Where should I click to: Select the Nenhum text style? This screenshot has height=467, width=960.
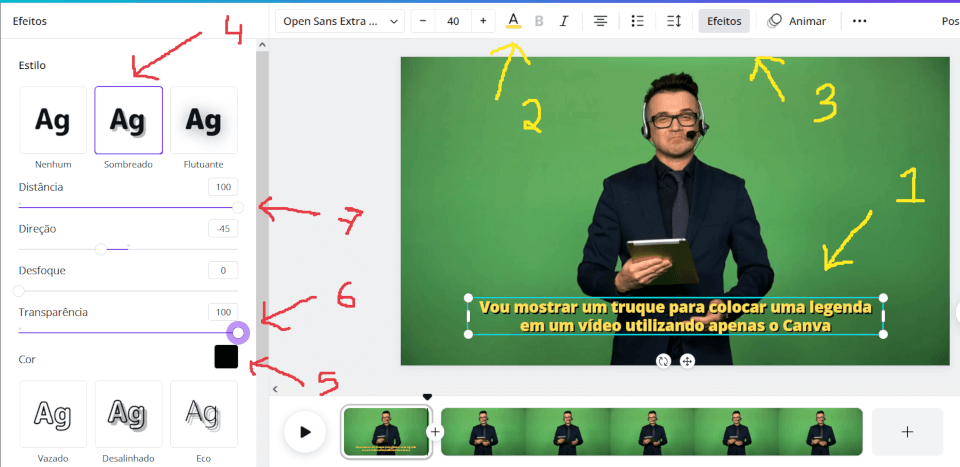click(x=53, y=120)
